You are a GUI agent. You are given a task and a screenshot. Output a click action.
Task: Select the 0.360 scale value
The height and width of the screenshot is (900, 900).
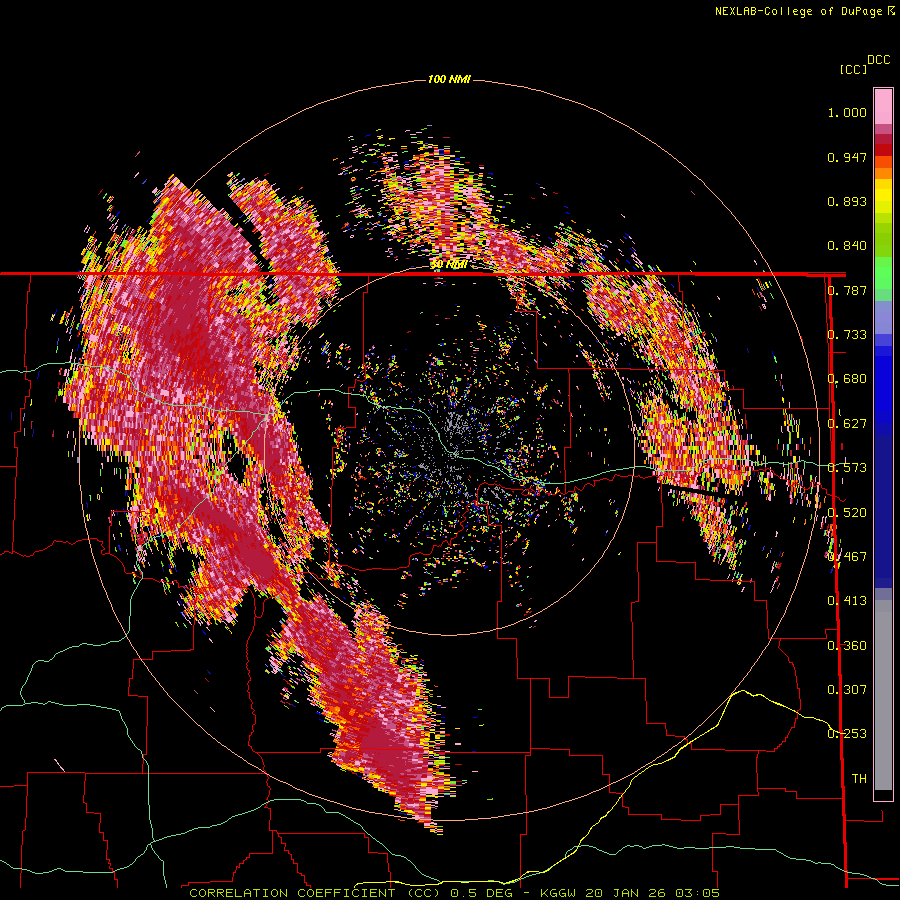pyautogui.click(x=847, y=646)
